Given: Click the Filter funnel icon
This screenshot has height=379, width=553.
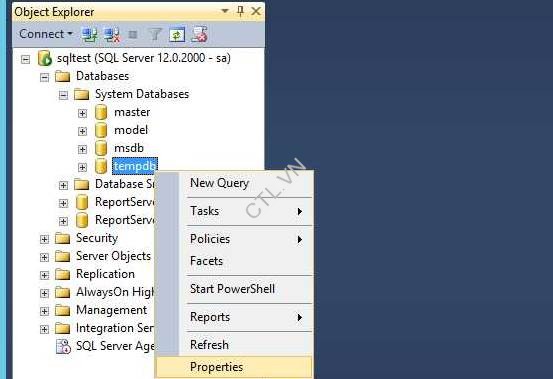Looking at the screenshot, I should click(154, 35).
